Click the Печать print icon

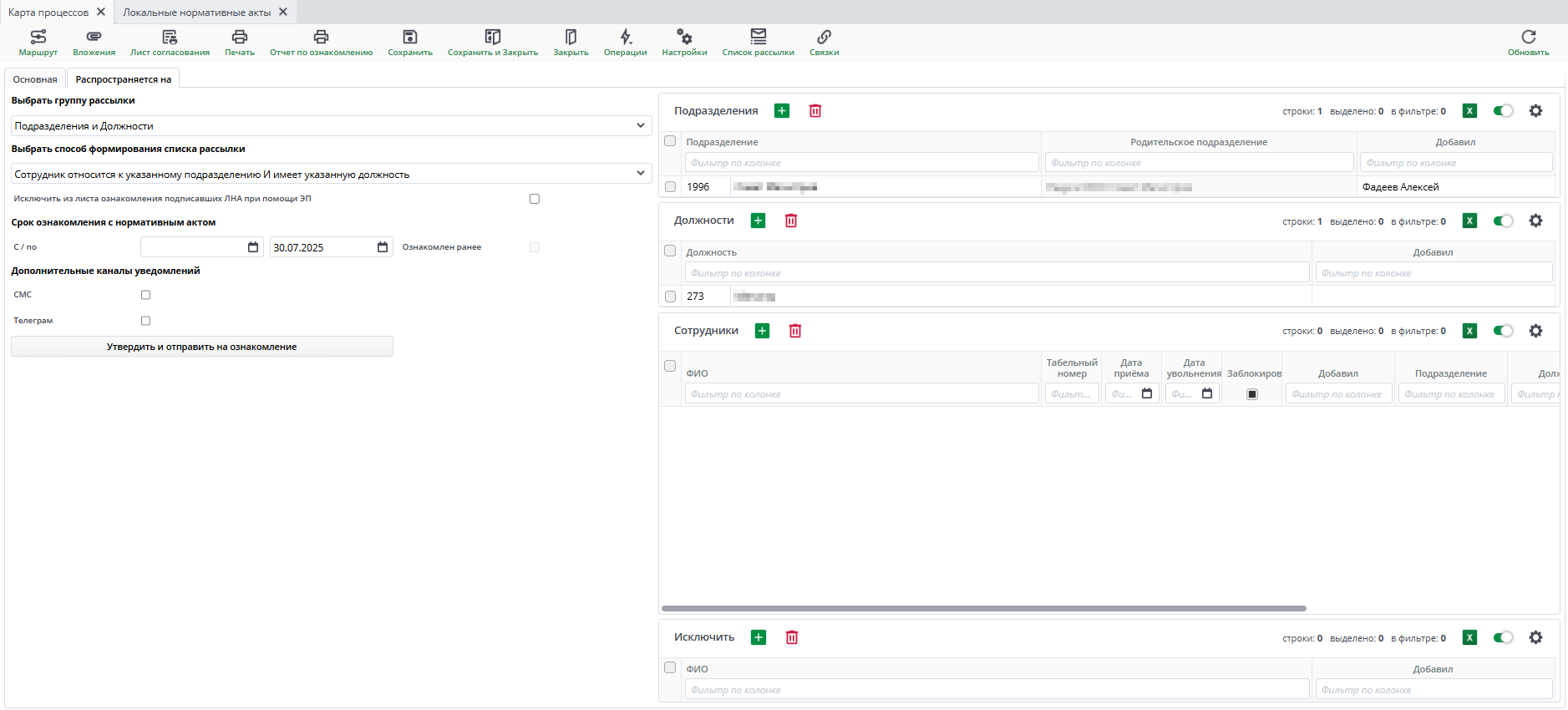(240, 37)
